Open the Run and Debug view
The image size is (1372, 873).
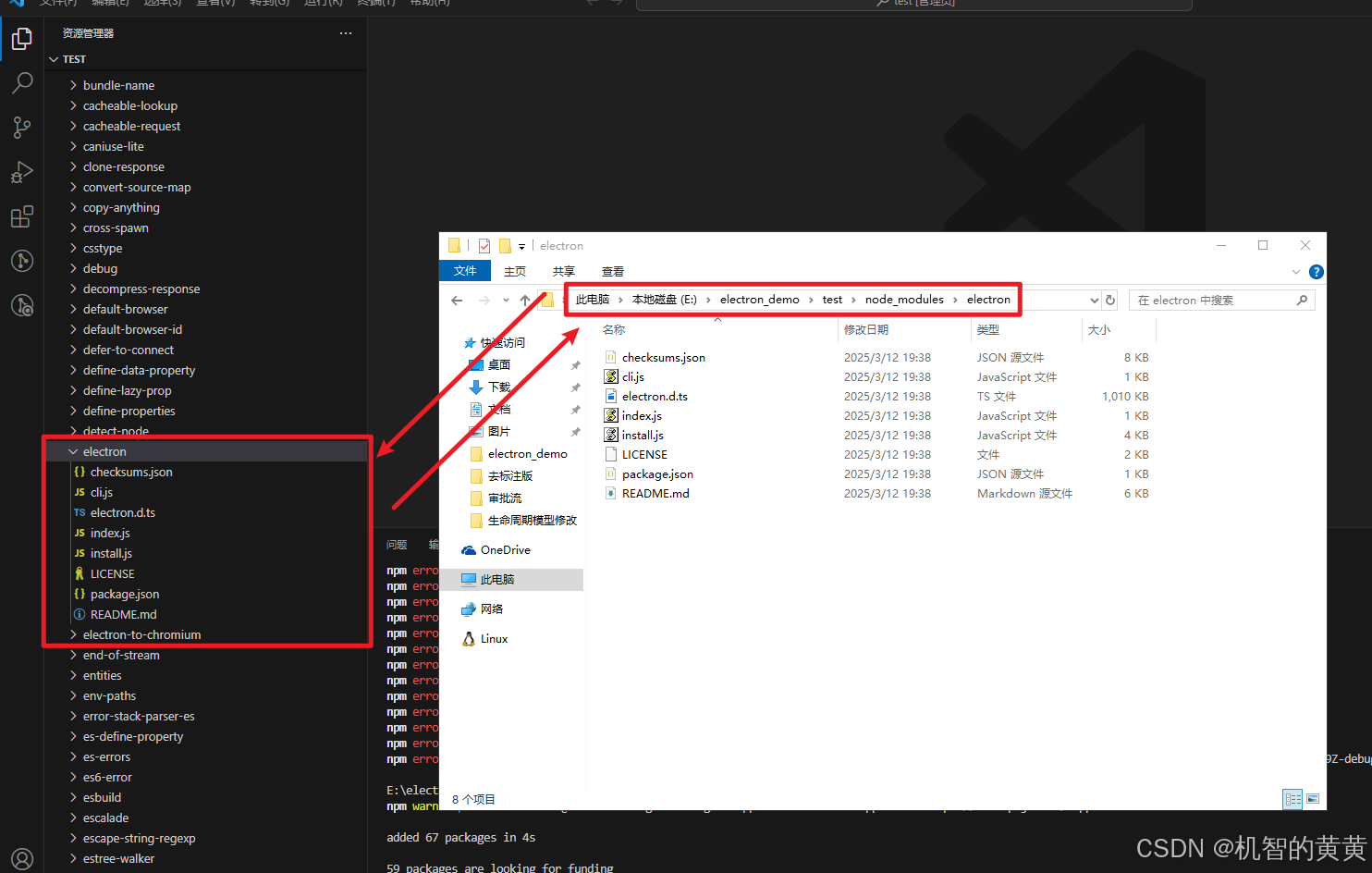[21, 172]
